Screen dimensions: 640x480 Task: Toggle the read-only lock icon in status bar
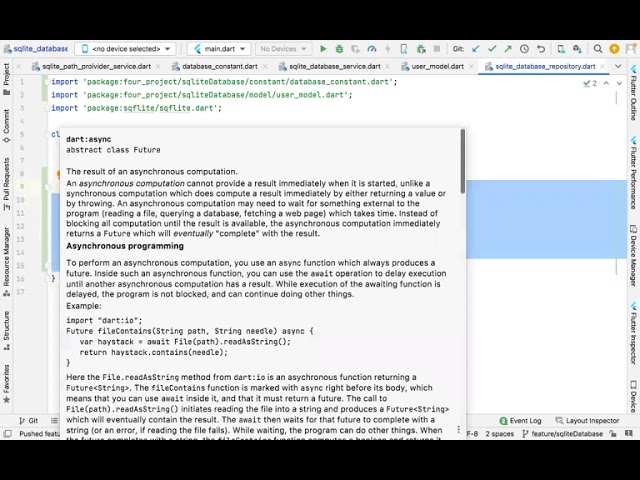coord(613,434)
